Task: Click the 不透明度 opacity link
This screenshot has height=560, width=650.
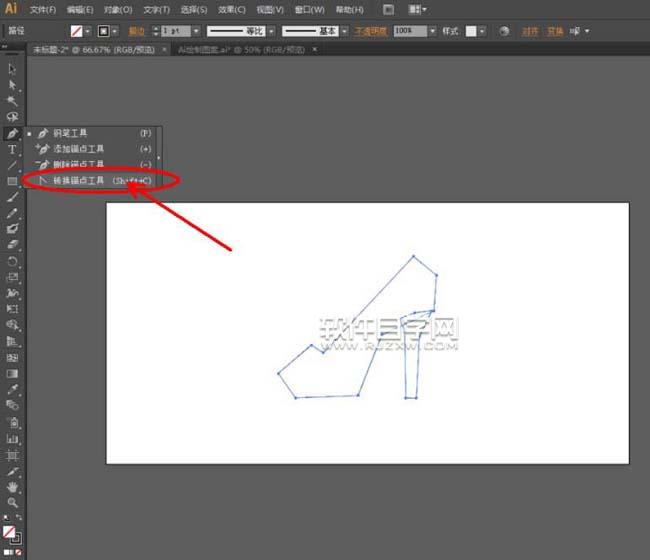Action: pyautogui.click(x=371, y=31)
